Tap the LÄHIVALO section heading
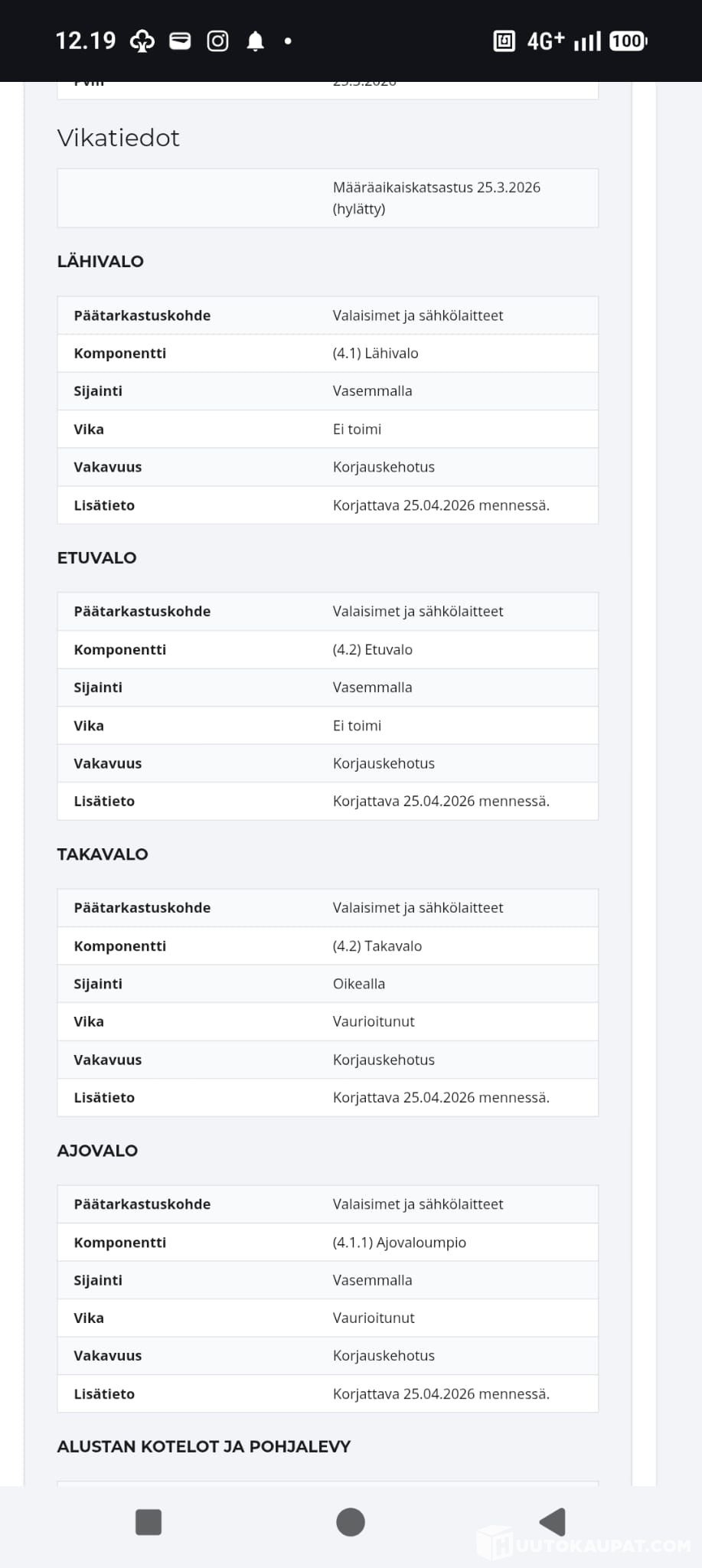 point(100,261)
